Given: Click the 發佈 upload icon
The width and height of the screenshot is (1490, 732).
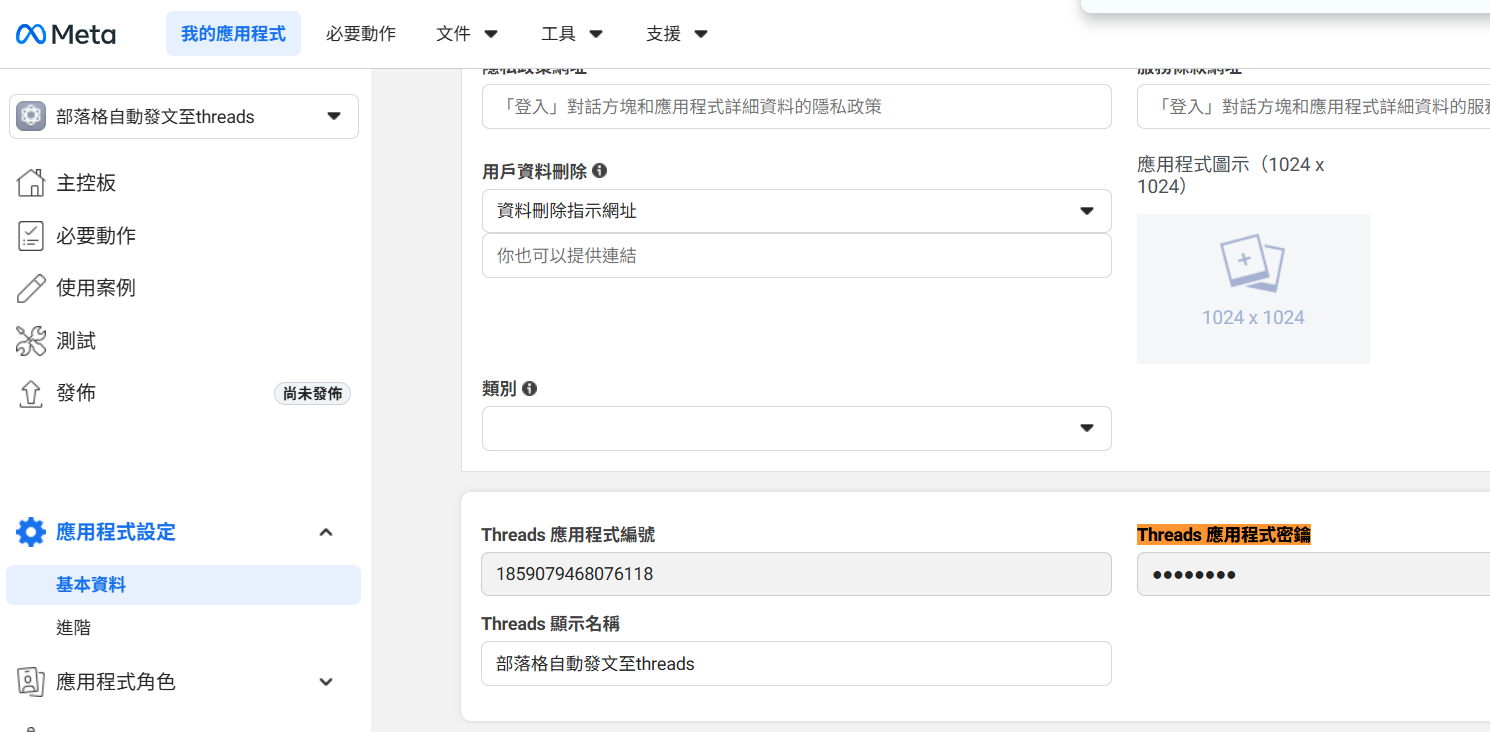Looking at the screenshot, I should tap(31, 394).
